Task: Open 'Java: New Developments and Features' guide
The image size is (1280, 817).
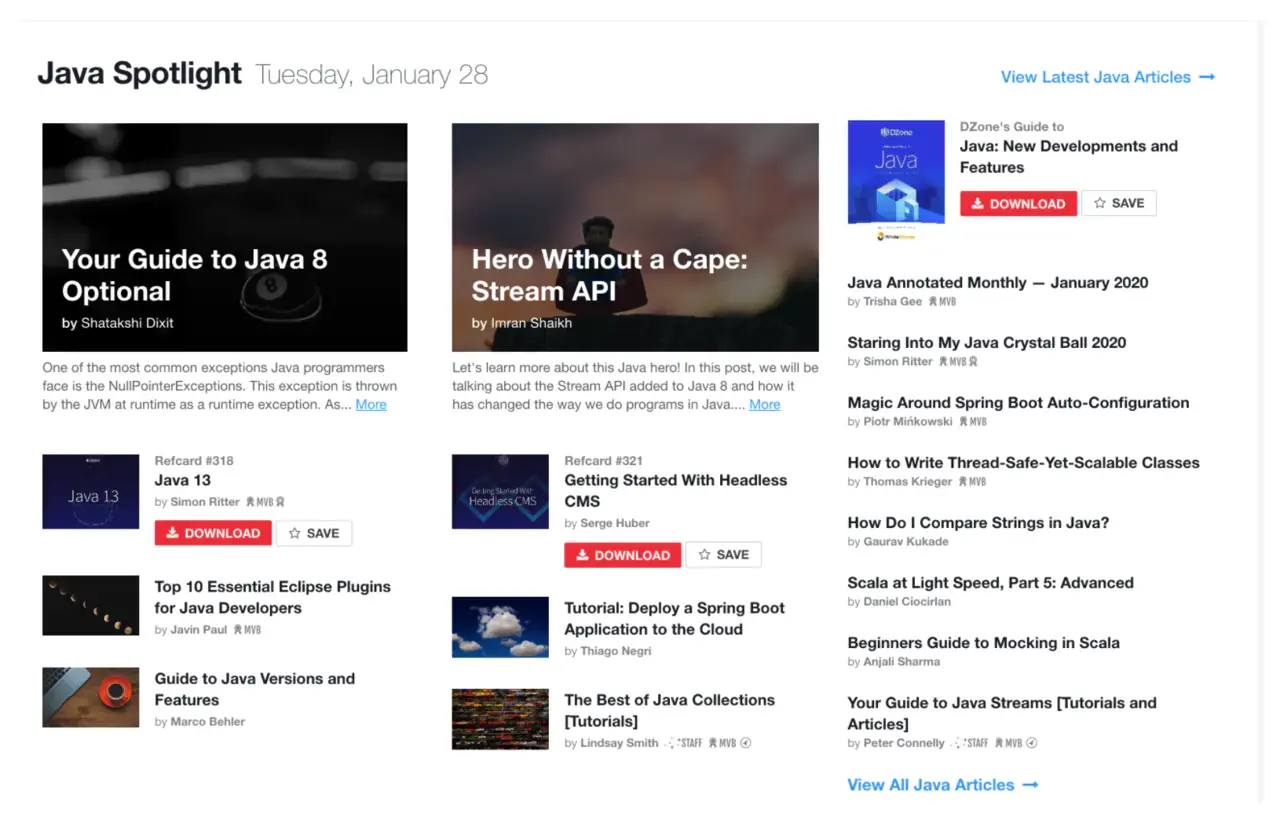Action: (x=1069, y=157)
